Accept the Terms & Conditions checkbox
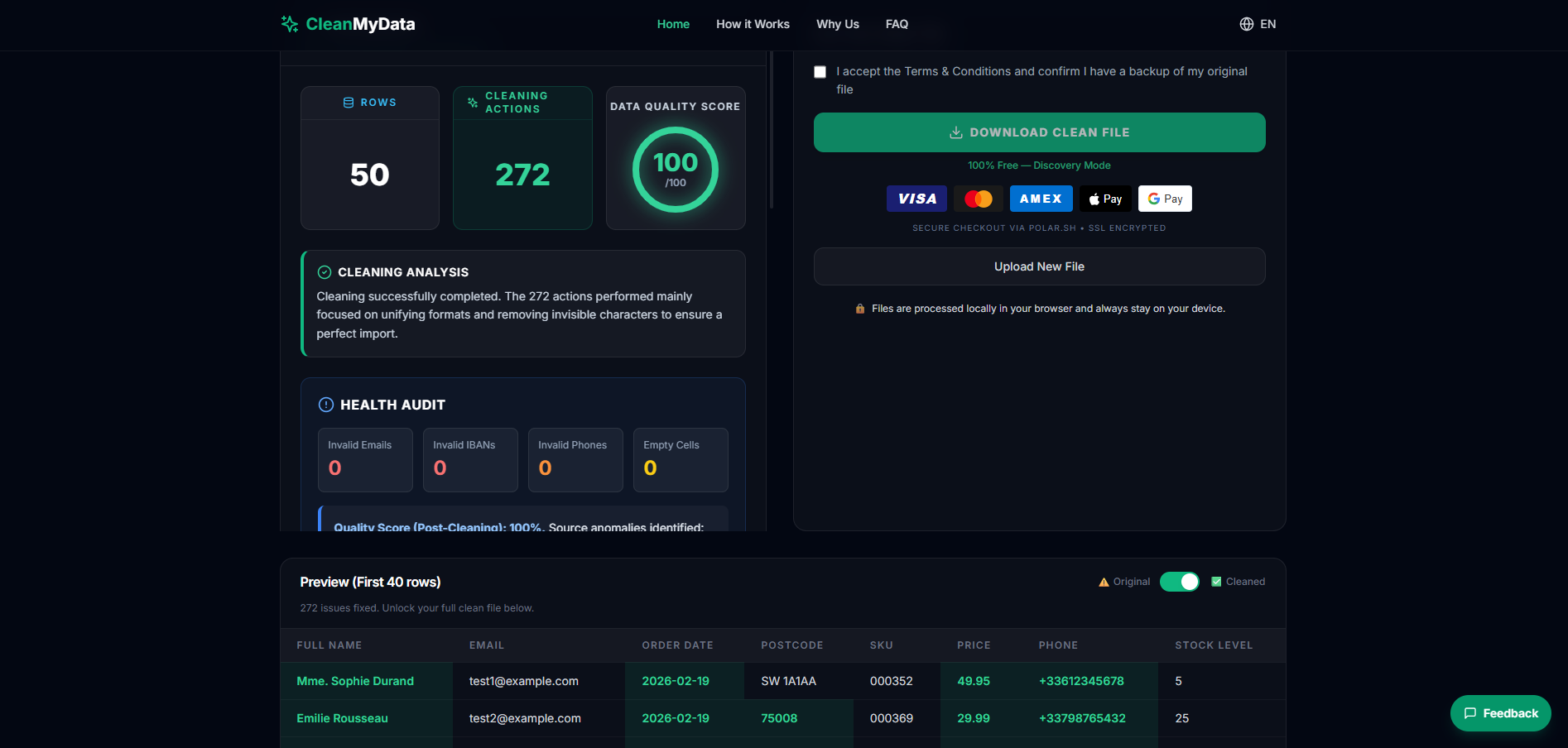The height and width of the screenshot is (748, 1568). coord(820,72)
